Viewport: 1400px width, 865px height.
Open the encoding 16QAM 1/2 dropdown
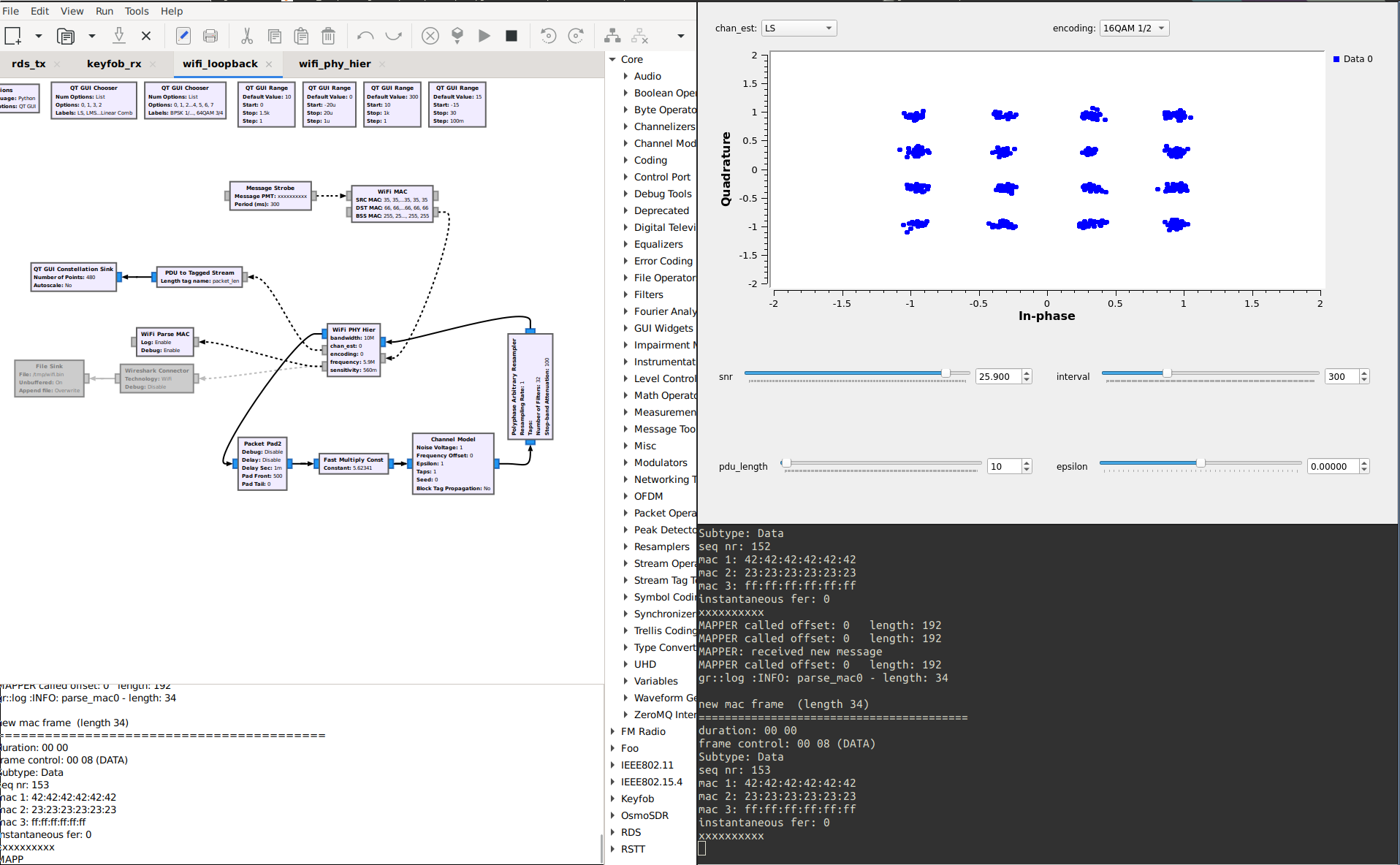[1133, 28]
